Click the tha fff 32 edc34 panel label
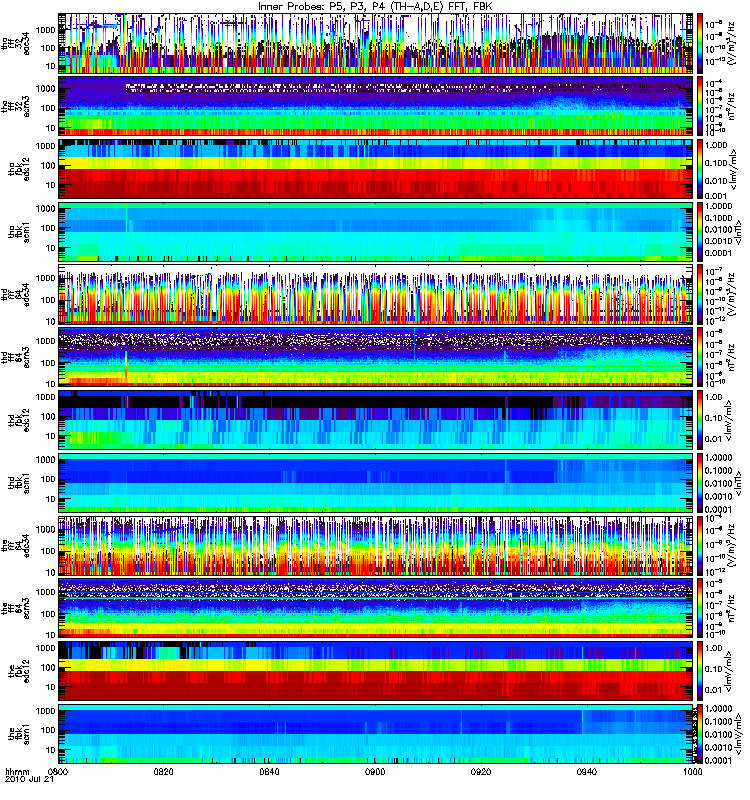 tap(15, 44)
